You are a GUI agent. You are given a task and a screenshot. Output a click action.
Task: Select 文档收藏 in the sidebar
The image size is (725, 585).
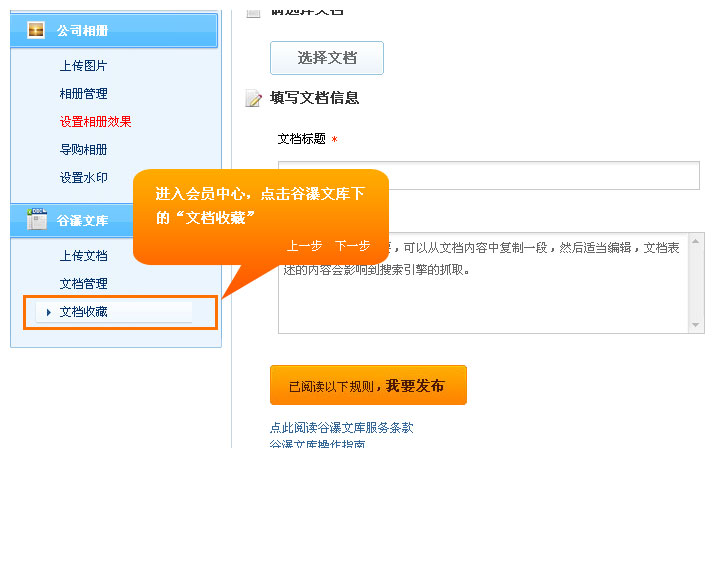click(x=83, y=312)
